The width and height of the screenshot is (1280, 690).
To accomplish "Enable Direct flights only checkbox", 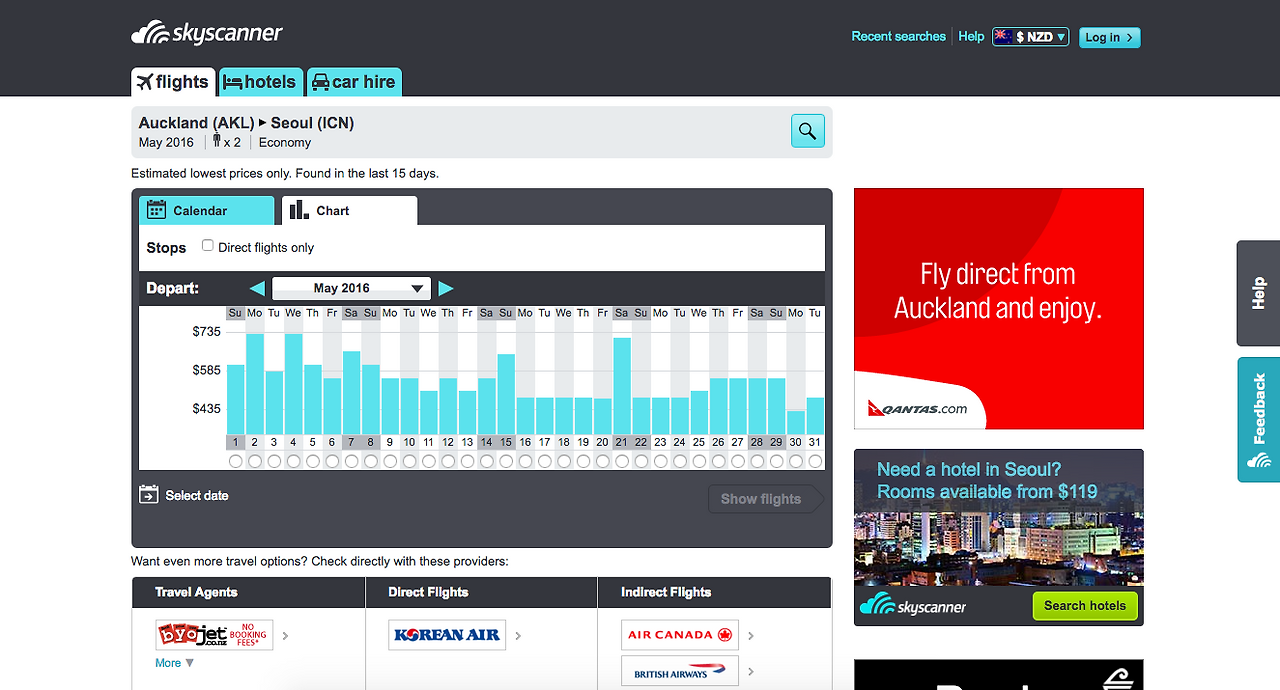I will click(x=208, y=245).
